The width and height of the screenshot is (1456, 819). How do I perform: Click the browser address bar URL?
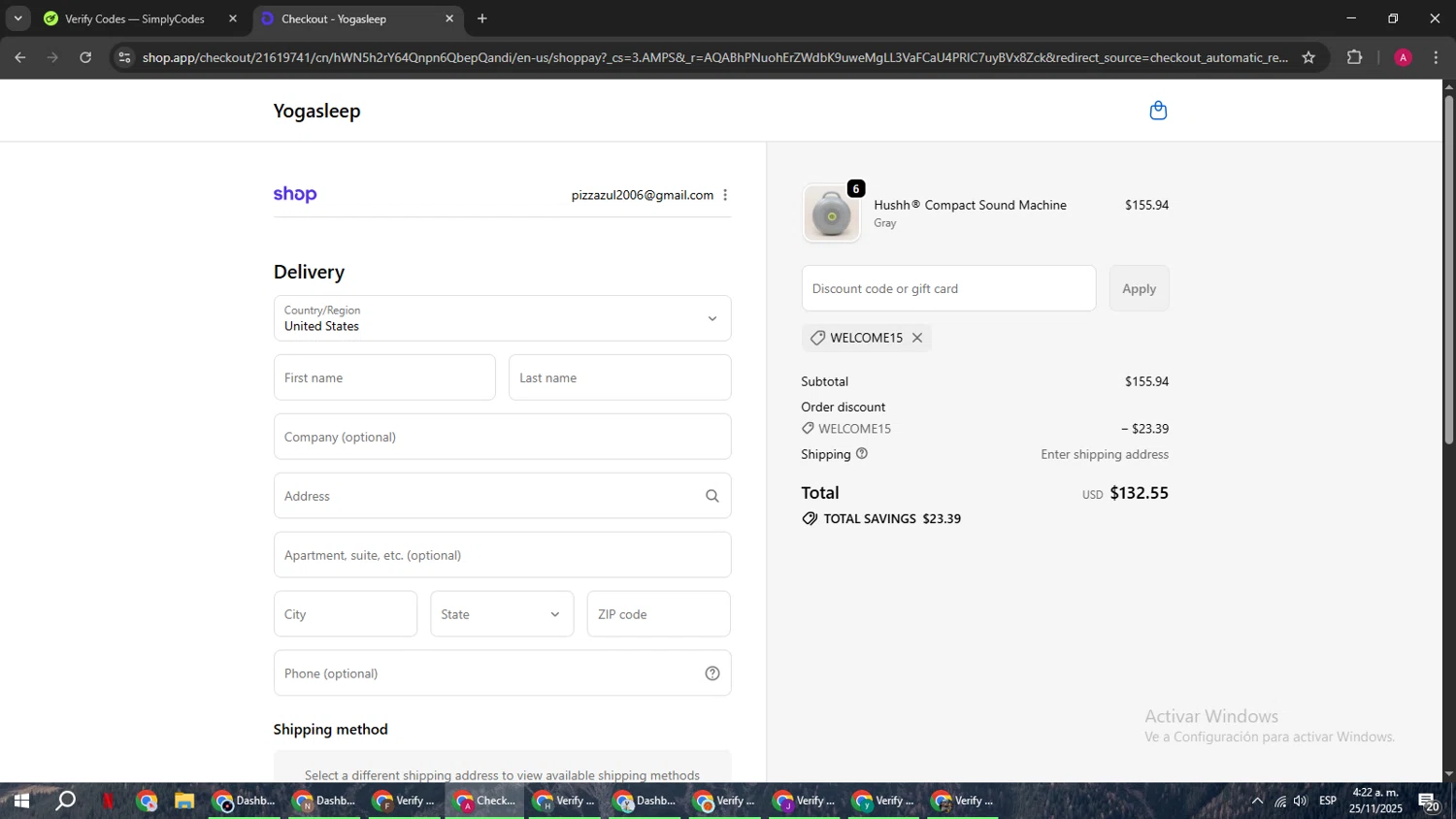[714, 57]
